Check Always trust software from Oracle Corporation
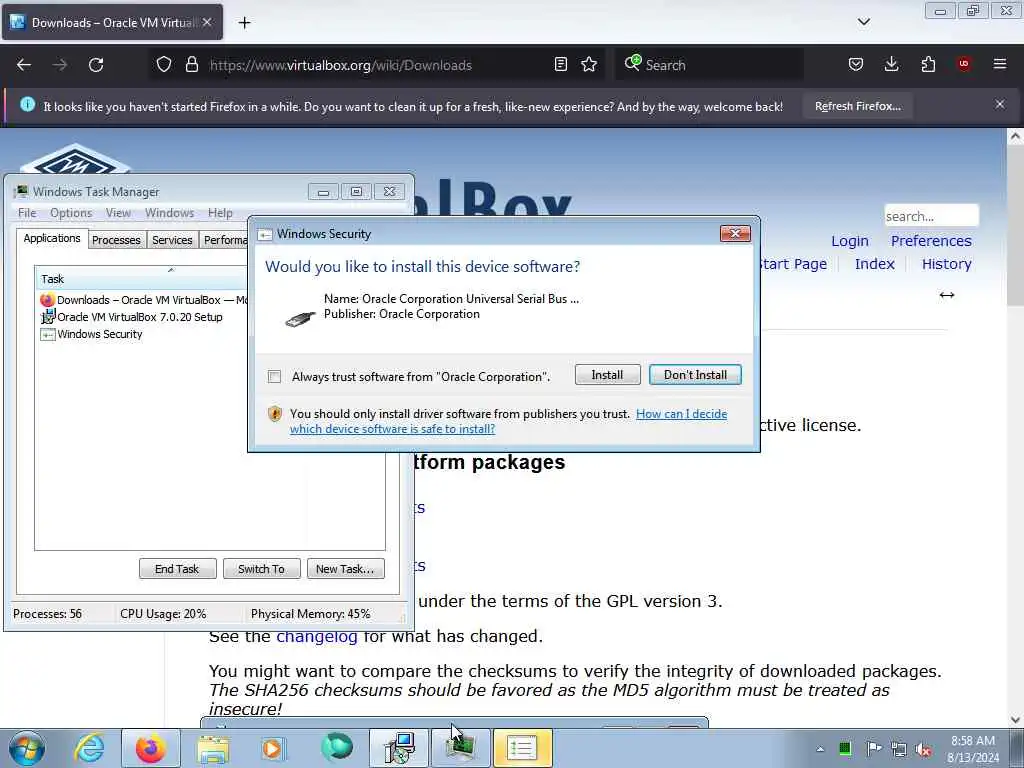The height and width of the screenshot is (768, 1024). tap(274, 377)
